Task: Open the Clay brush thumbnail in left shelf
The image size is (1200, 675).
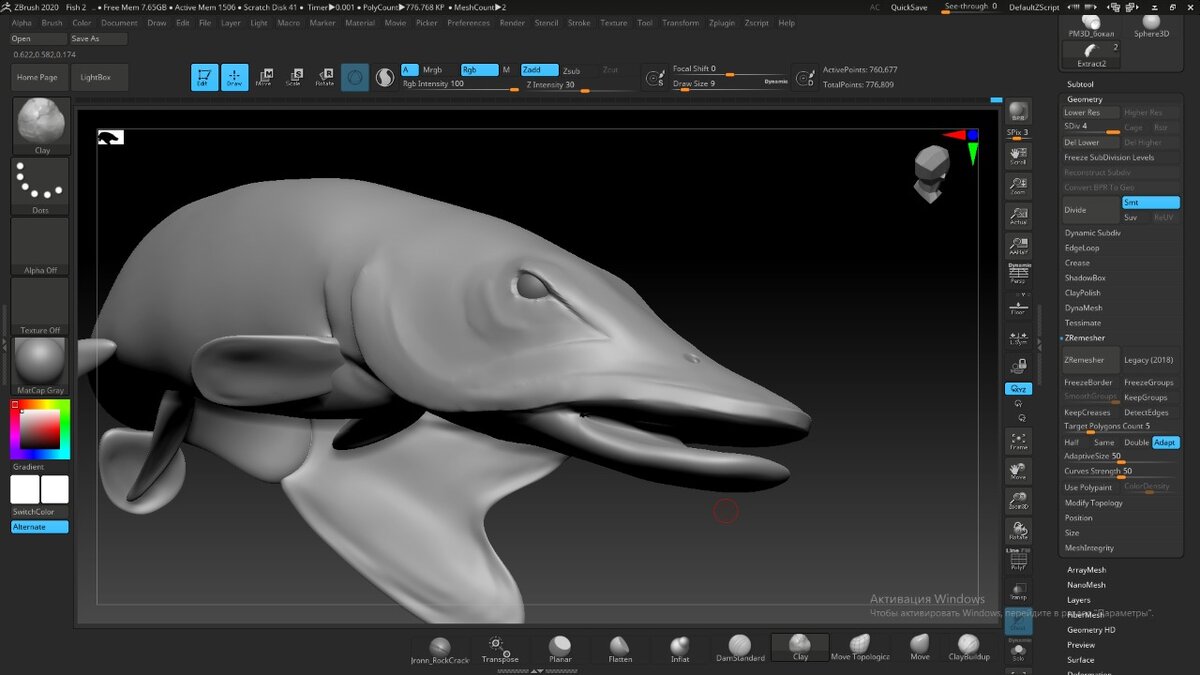Action: pyautogui.click(x=42, y=126)
